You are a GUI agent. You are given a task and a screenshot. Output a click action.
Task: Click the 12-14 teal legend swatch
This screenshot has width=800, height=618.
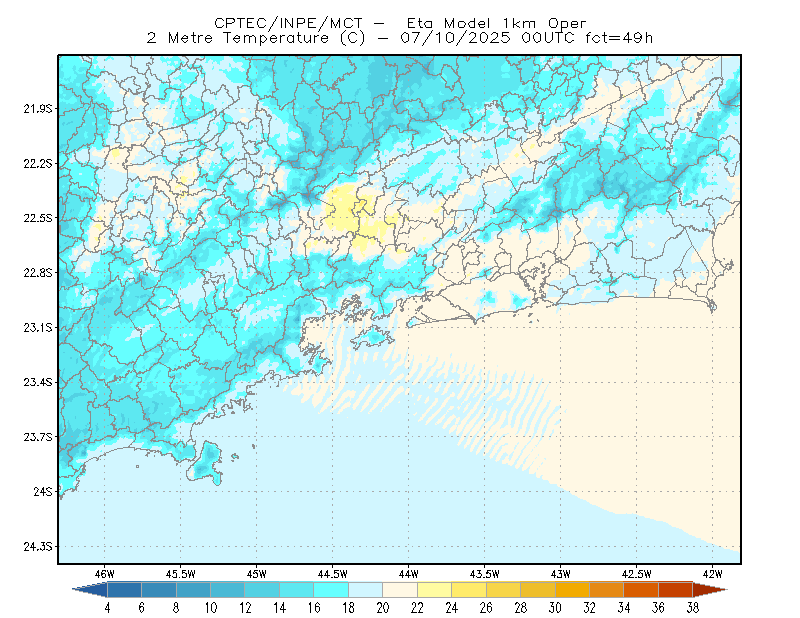click(x=262, y=590)
